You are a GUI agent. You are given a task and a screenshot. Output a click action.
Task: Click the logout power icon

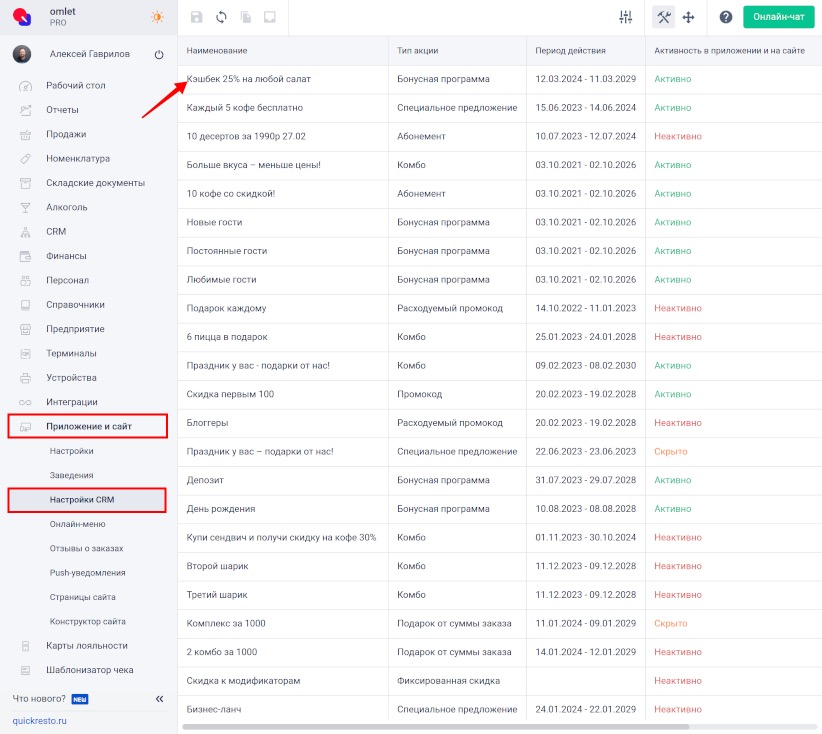159,55
